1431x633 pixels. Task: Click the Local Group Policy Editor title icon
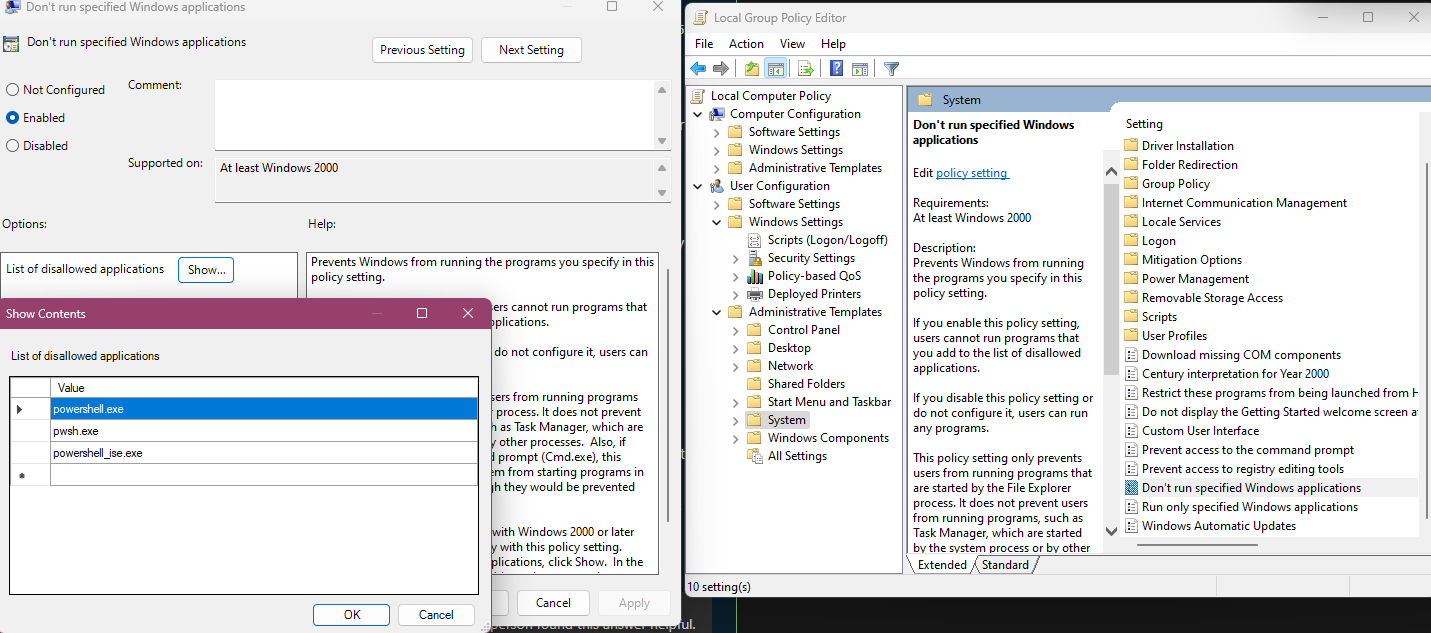click(x=700, y=17)
